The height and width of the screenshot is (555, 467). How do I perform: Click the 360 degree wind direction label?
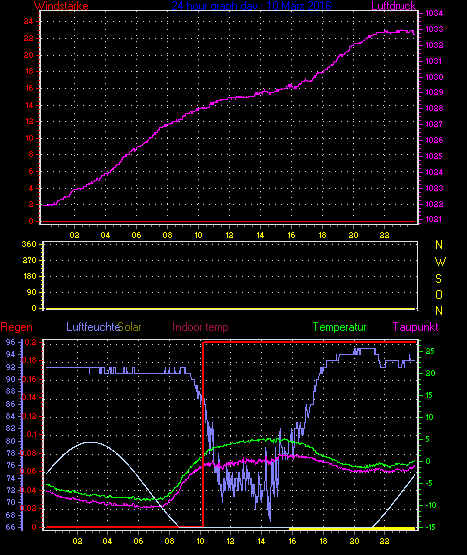[29, 244]
